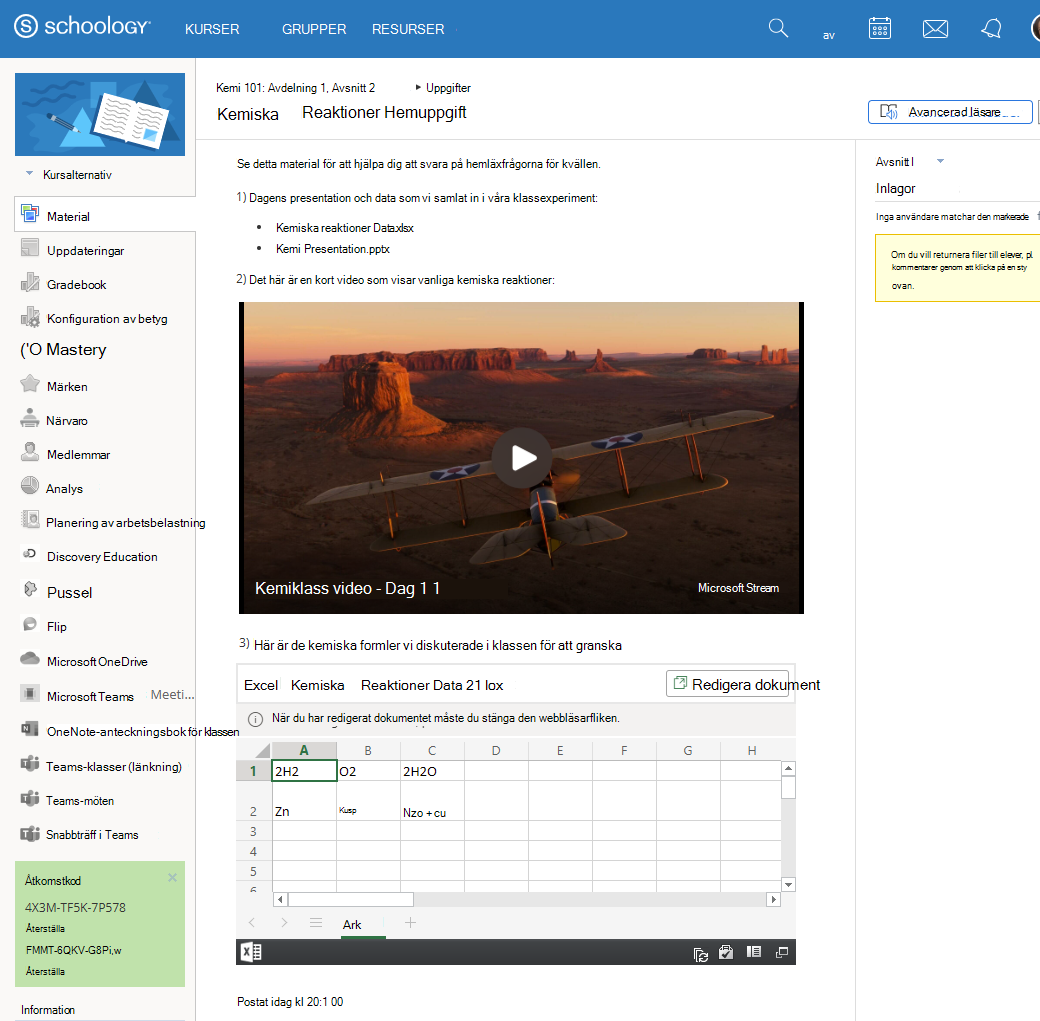This screenshot has height=1021, width=1040.
Task: Click the Material sidebar icon
Action: [30, 214]
